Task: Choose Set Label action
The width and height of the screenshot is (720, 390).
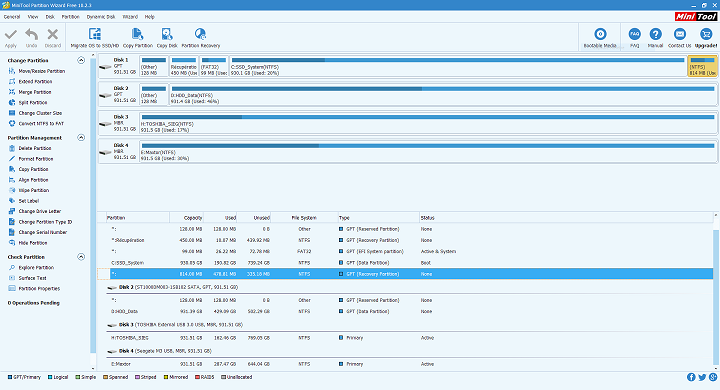Action: pos(24,201)
